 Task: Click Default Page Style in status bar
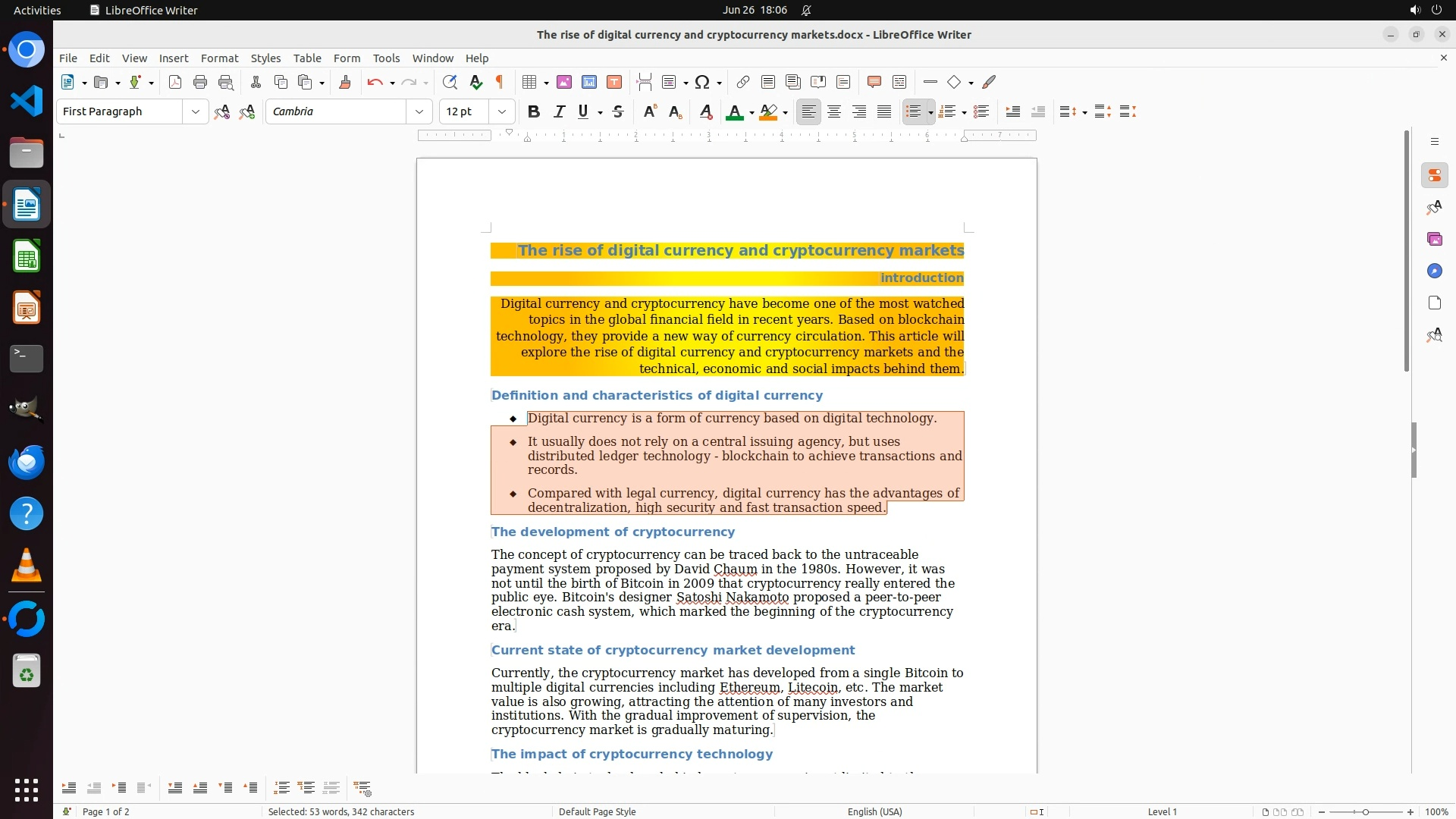tap(597, 811)
